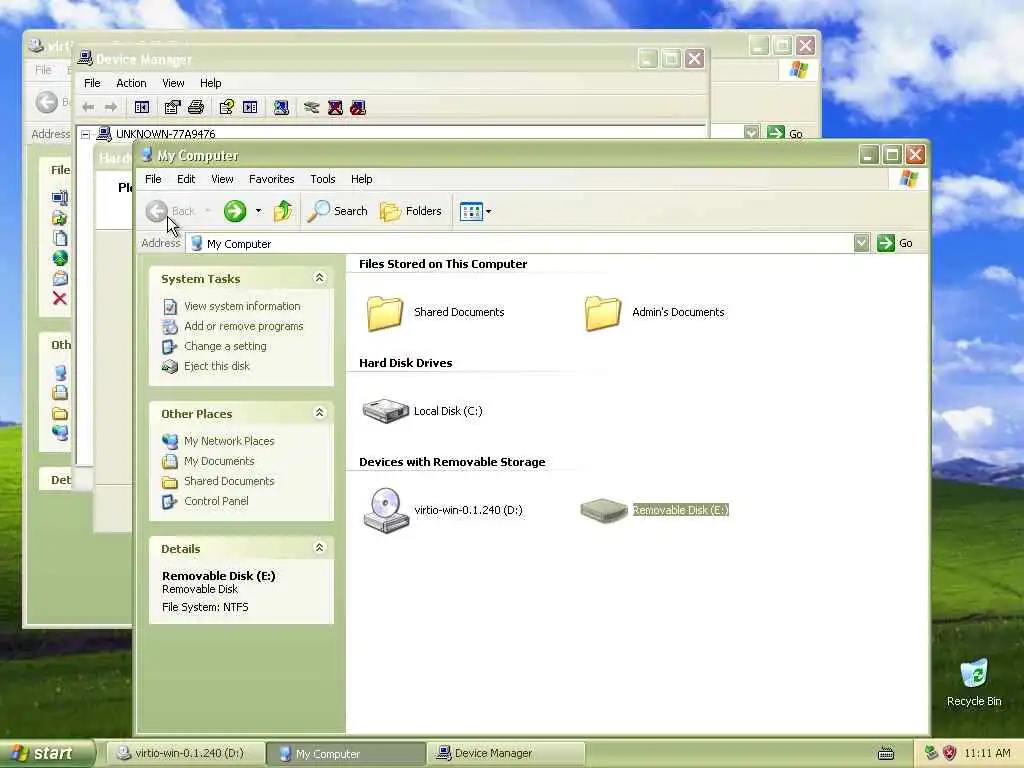Screen dimensions: 1024x768
Task: Toggle action pane icon in Device Manager toolbar
Action: click(x=250, y=107)
